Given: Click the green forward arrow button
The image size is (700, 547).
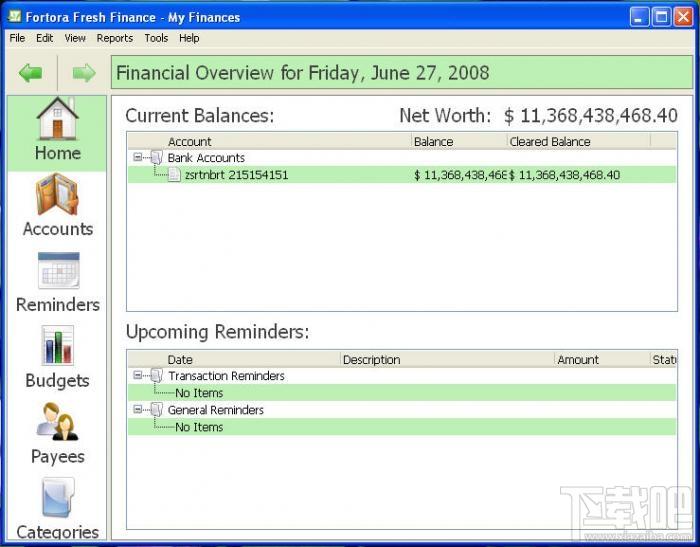Looking at the screenshot, I should point(84,72).
